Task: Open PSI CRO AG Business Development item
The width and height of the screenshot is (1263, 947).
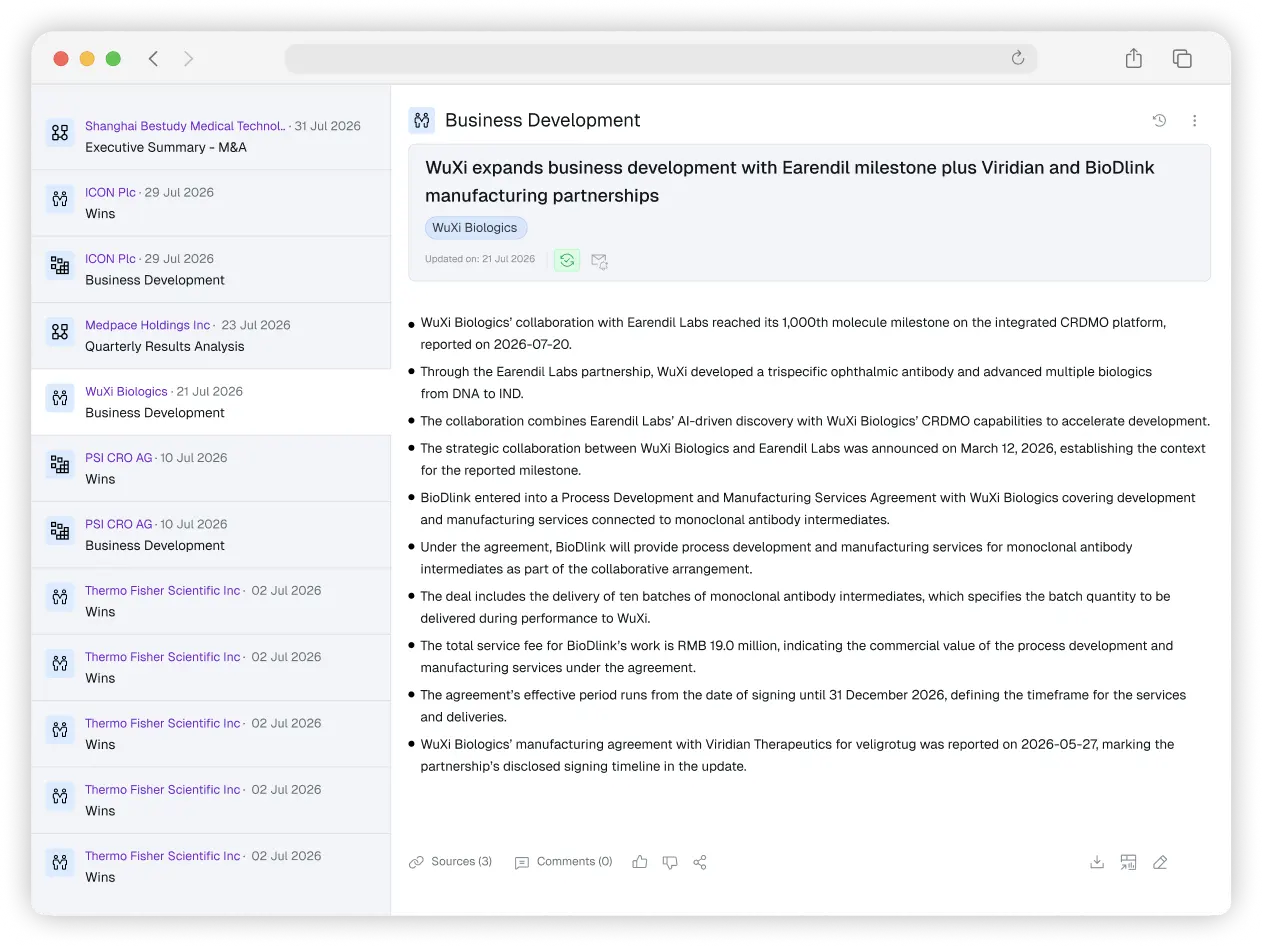Action: tap(211, 535)
